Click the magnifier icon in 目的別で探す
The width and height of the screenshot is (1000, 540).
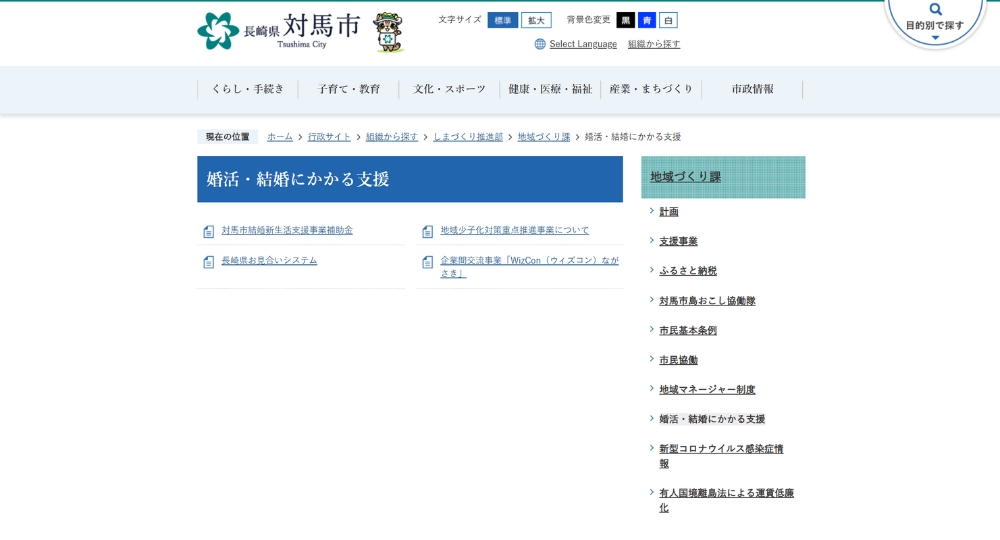coord(936,10)
